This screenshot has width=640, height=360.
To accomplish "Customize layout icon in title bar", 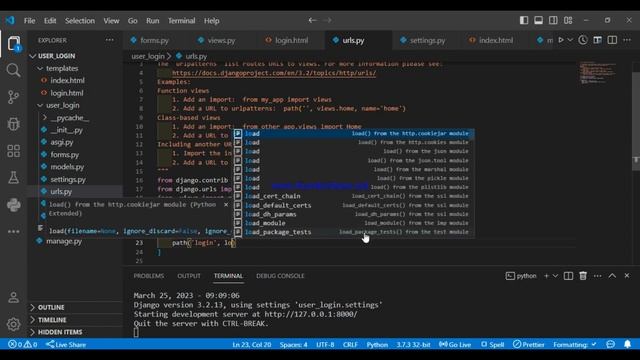I will [568, 20].
